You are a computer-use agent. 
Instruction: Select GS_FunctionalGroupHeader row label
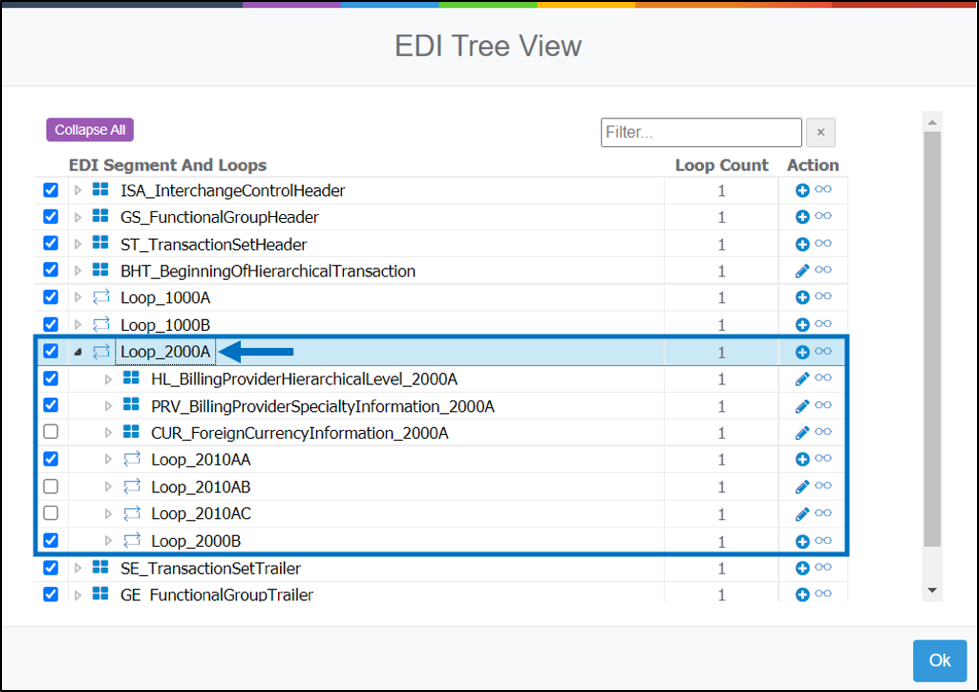point(220,217)
